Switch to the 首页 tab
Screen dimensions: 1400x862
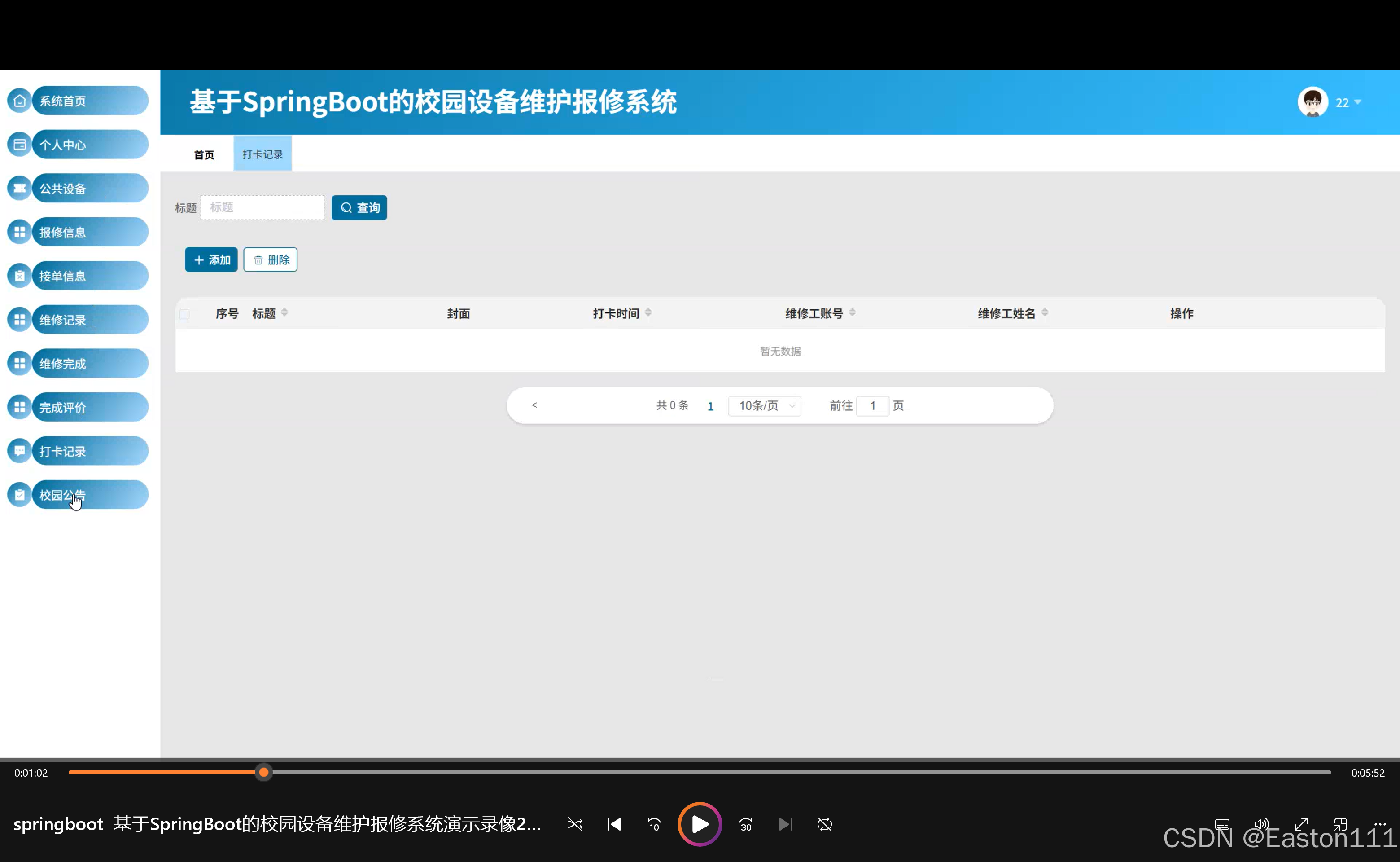click(x=203, y=154)
